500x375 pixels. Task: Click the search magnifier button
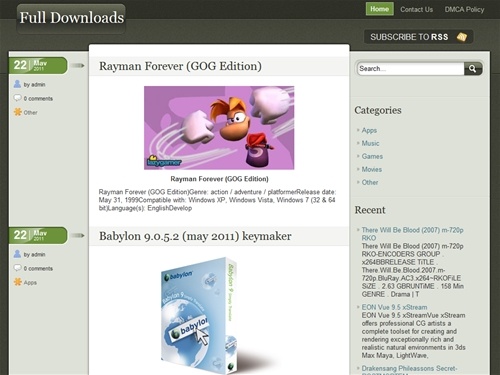(x=473, y=69)
